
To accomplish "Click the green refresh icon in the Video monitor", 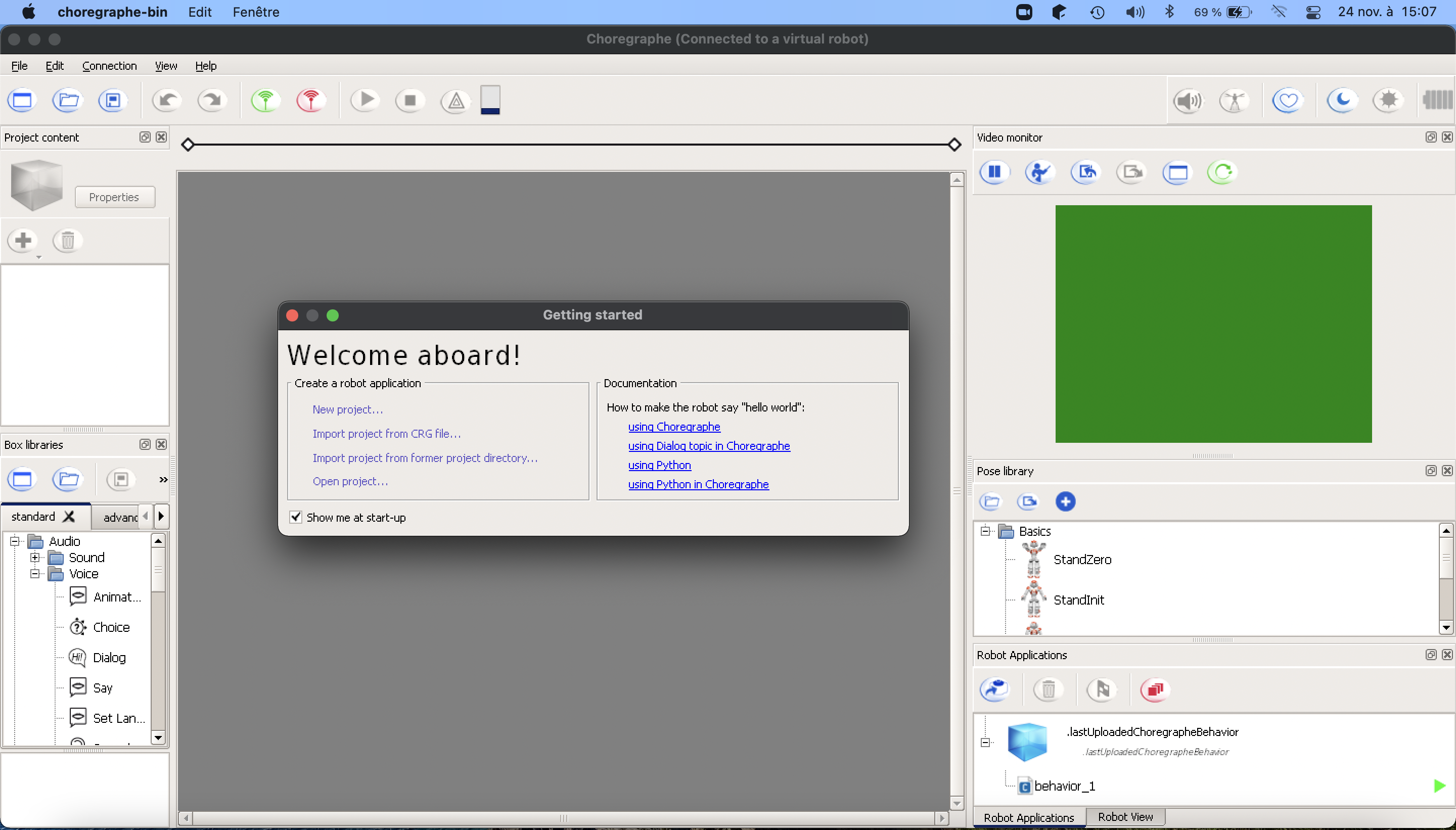I will pyautogui.click(x=1222, y=172).
